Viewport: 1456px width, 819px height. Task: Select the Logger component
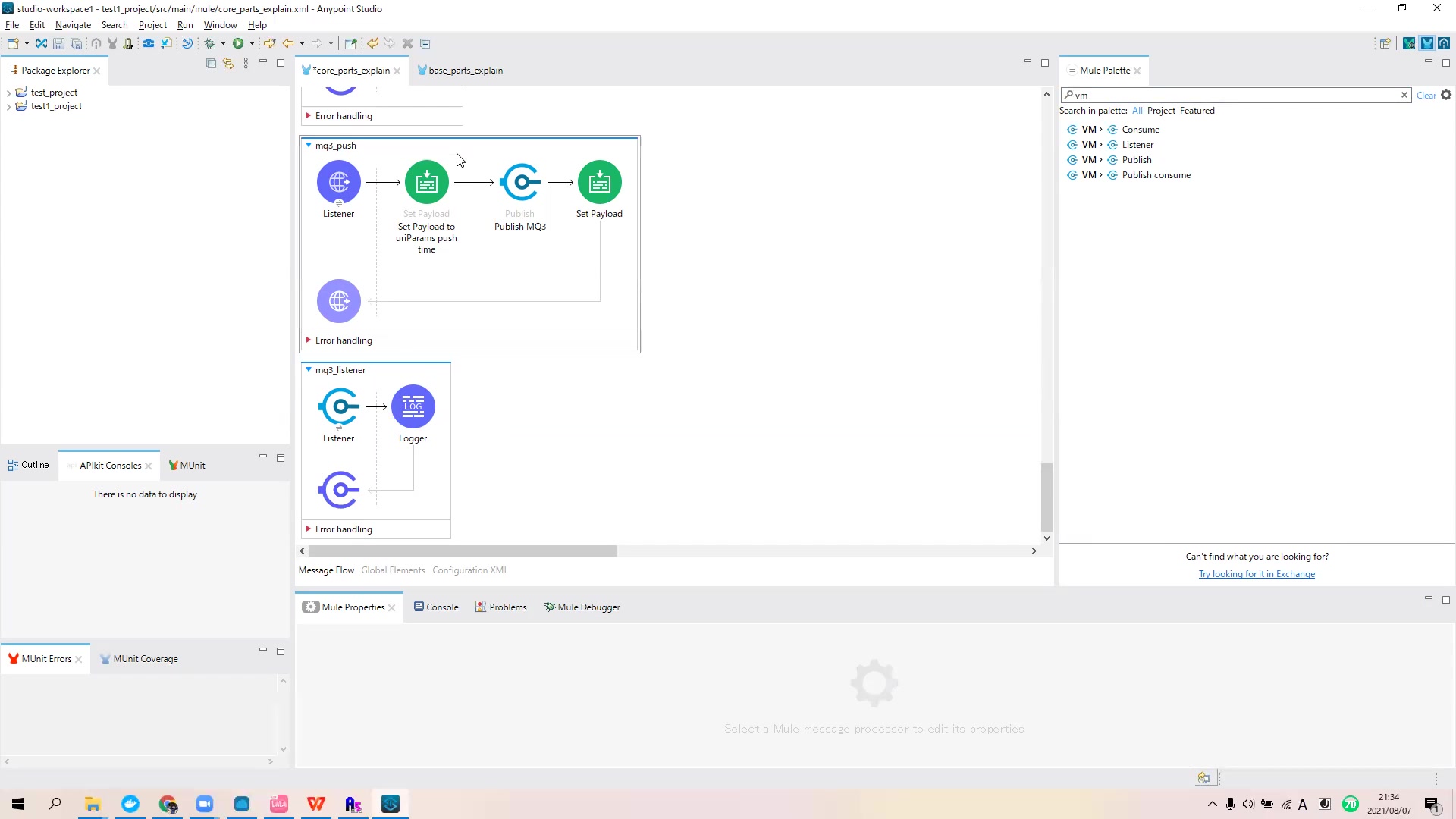pos(413,406)
